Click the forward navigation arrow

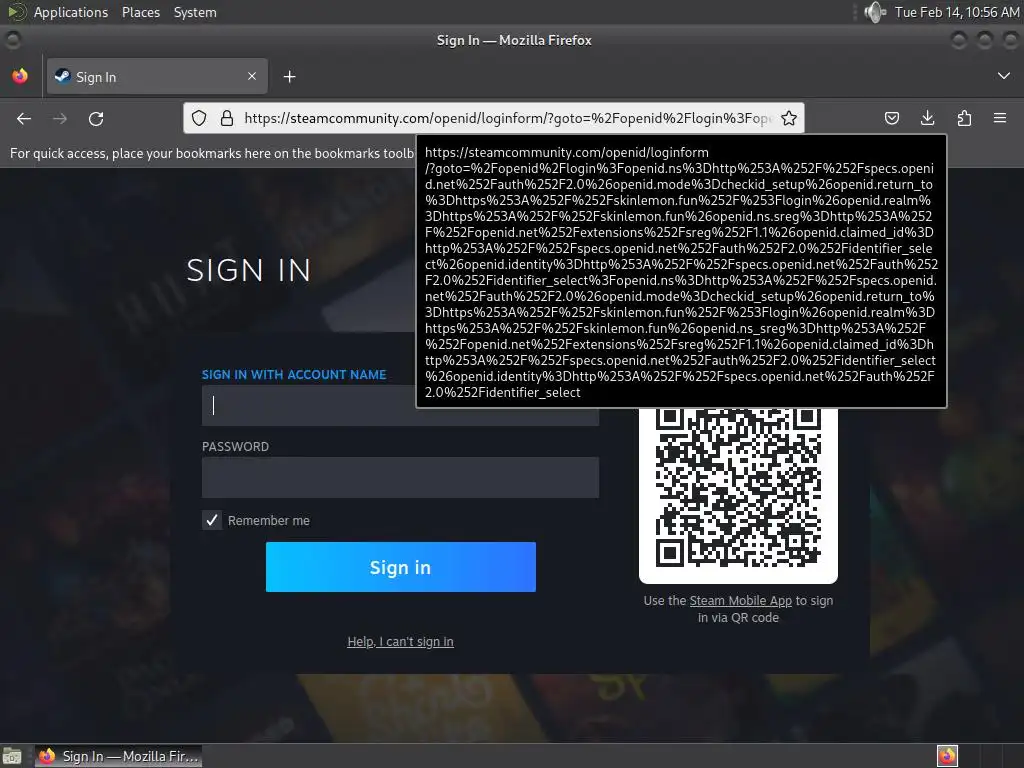60,118
